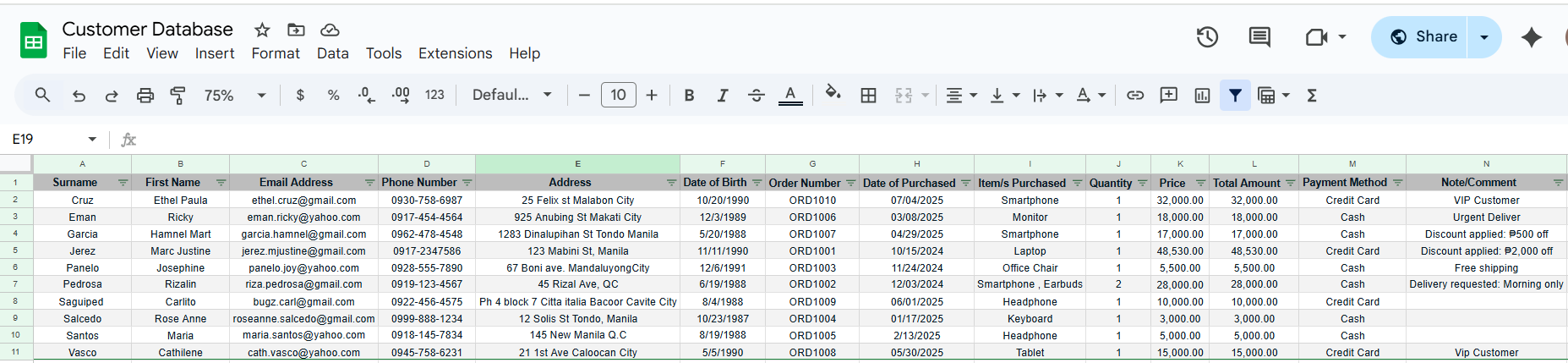Expand the font family dropdown
The width and height of the screenshot is (1568, 363).
[511, 96]
